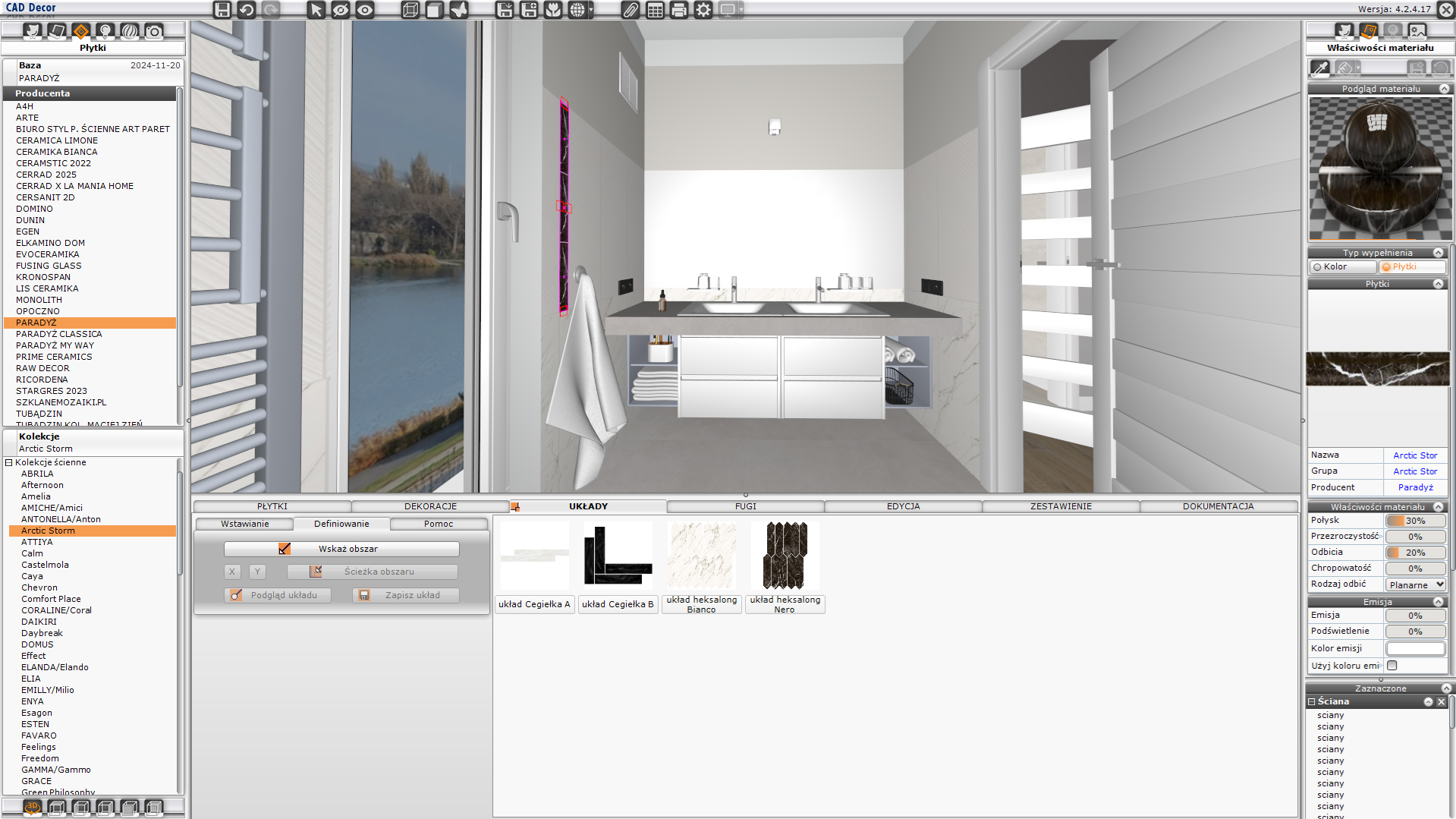Open the Rodzaj odbić Planarne dropdown
Viewport: 1456px width, 819px height.
click(x=1416, y=584)
